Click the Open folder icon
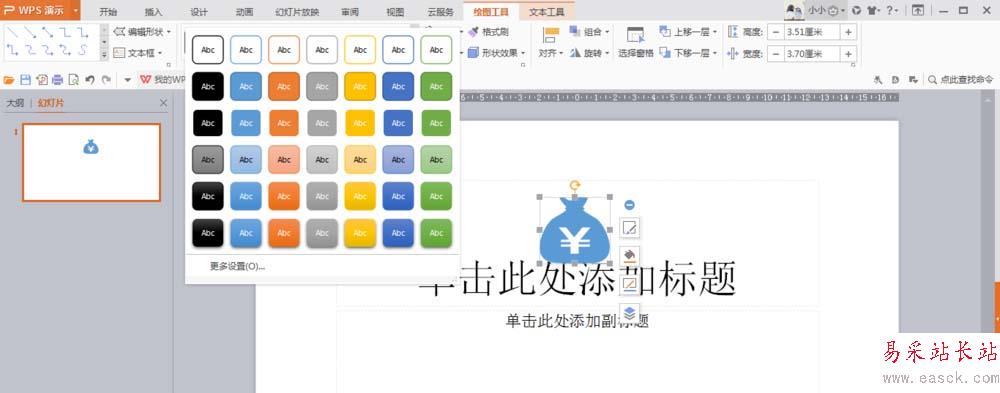The width and height of the screenshot is (1000, 393). tap(9, 80)
